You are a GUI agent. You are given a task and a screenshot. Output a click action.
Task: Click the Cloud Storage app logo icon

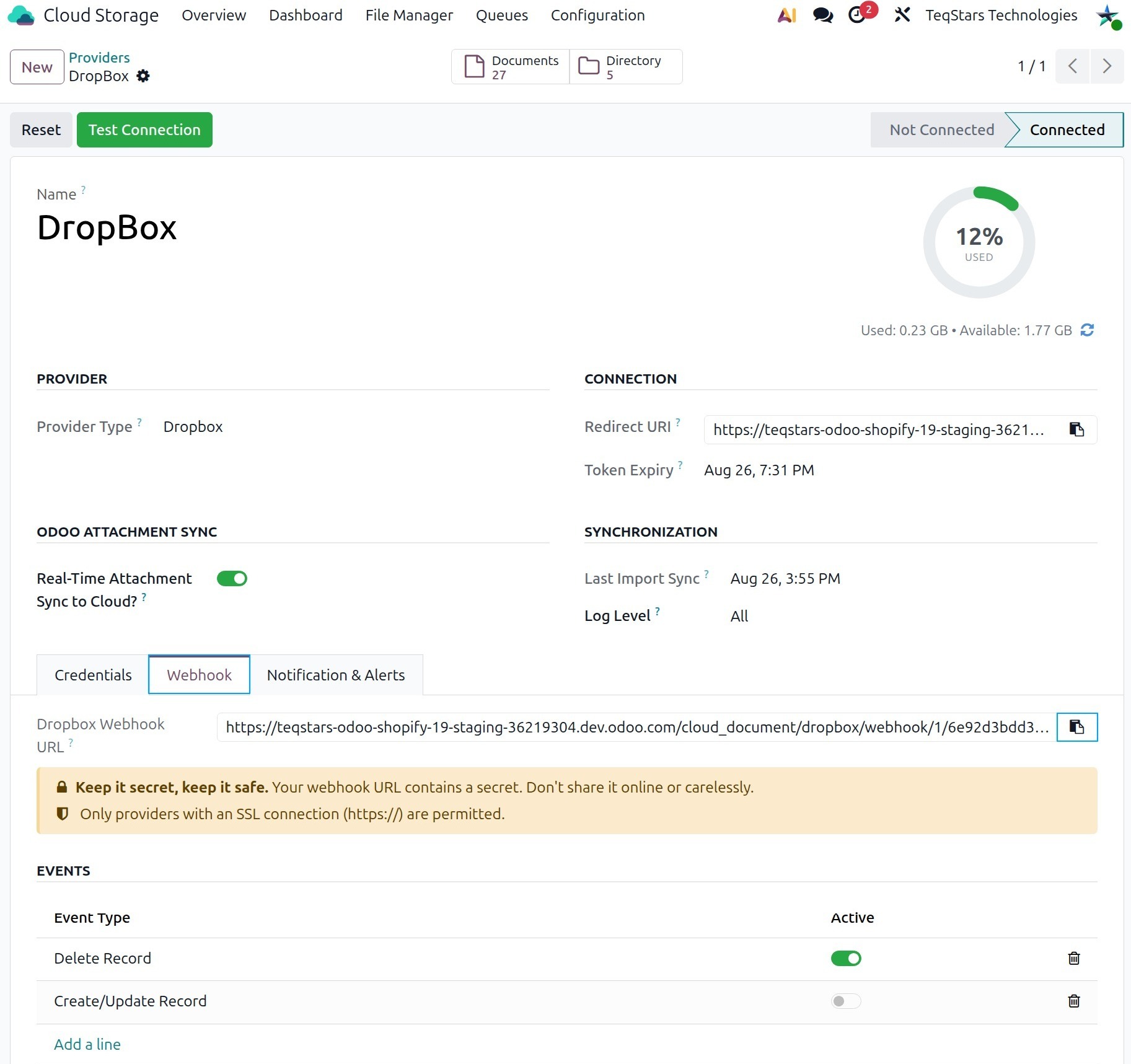click(22, 15)
